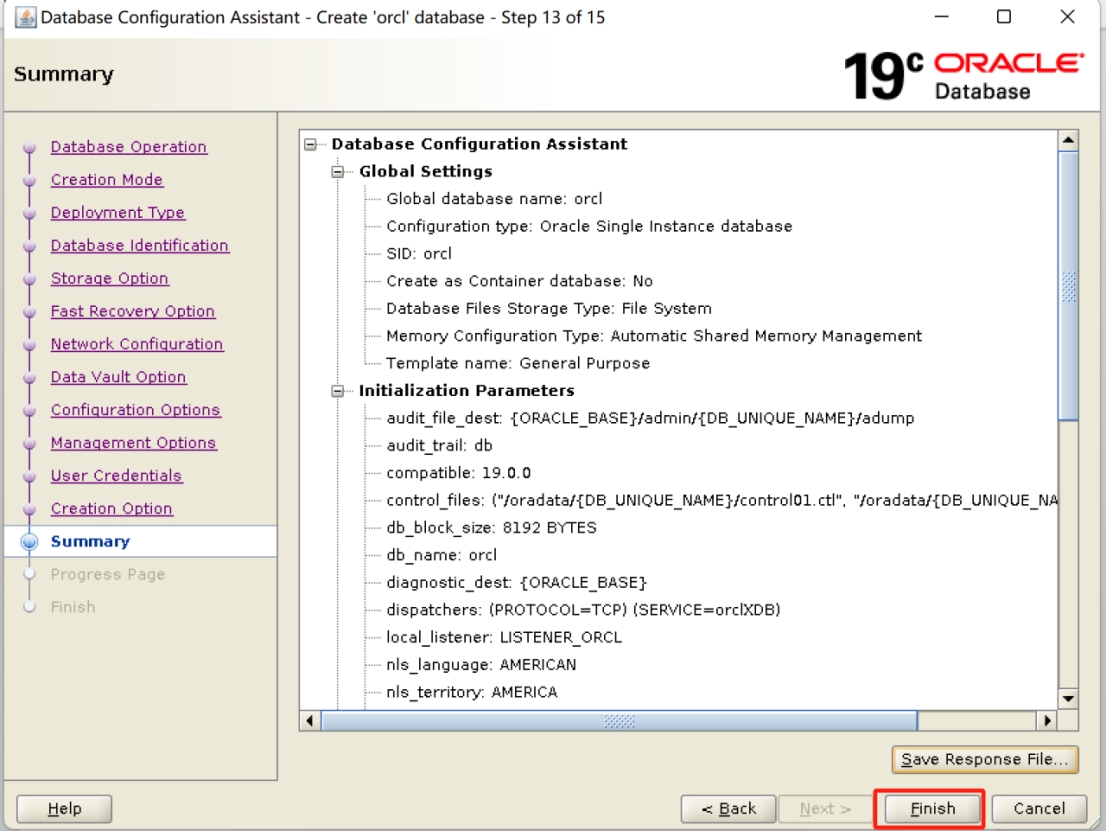
Task: Click the Database Configuration Assistant root label
Action: point(479,144)
